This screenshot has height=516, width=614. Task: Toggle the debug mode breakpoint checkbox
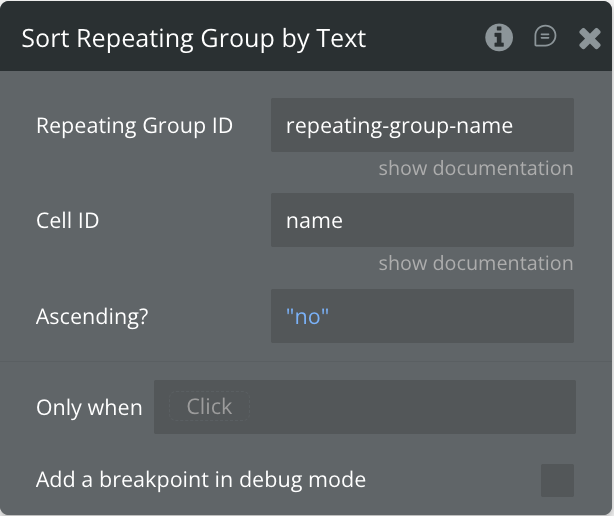point(557,480)
